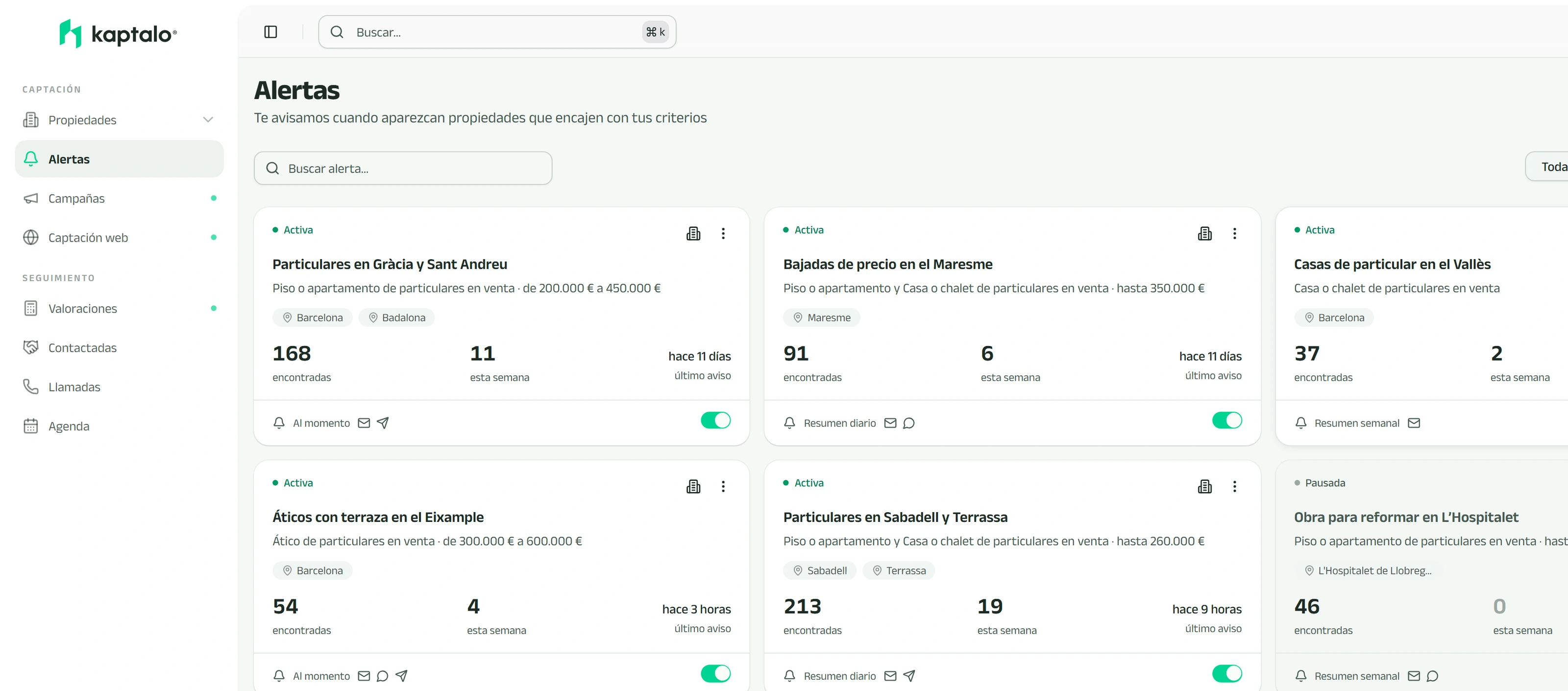Open the building icon on Sabadell y Terrassa card
The height and width of the screenshot is (691, 1568).
1204,487
